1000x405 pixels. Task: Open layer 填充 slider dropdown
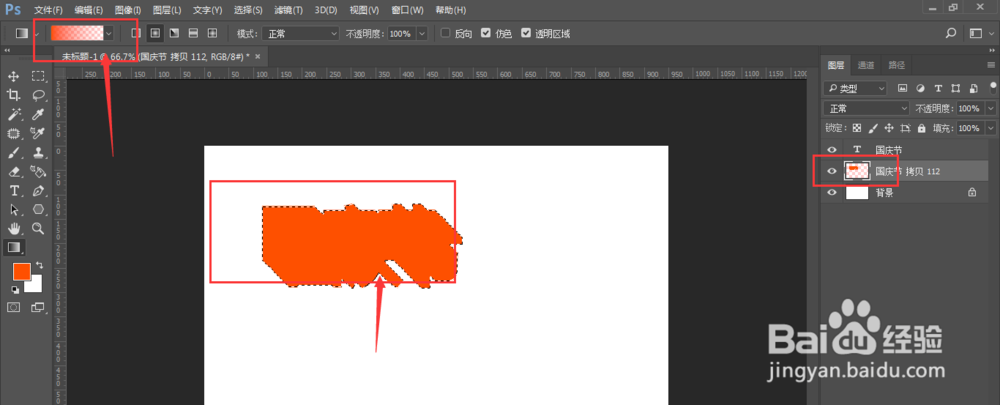(x=990, y=128)
